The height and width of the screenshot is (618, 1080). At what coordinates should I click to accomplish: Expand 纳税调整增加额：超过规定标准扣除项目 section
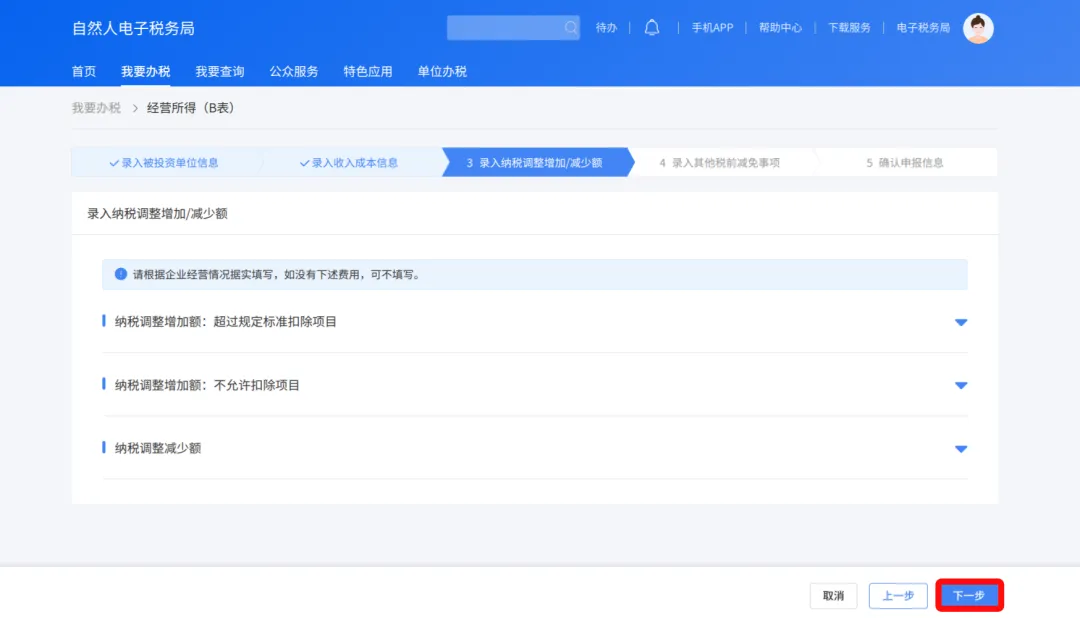960,322
